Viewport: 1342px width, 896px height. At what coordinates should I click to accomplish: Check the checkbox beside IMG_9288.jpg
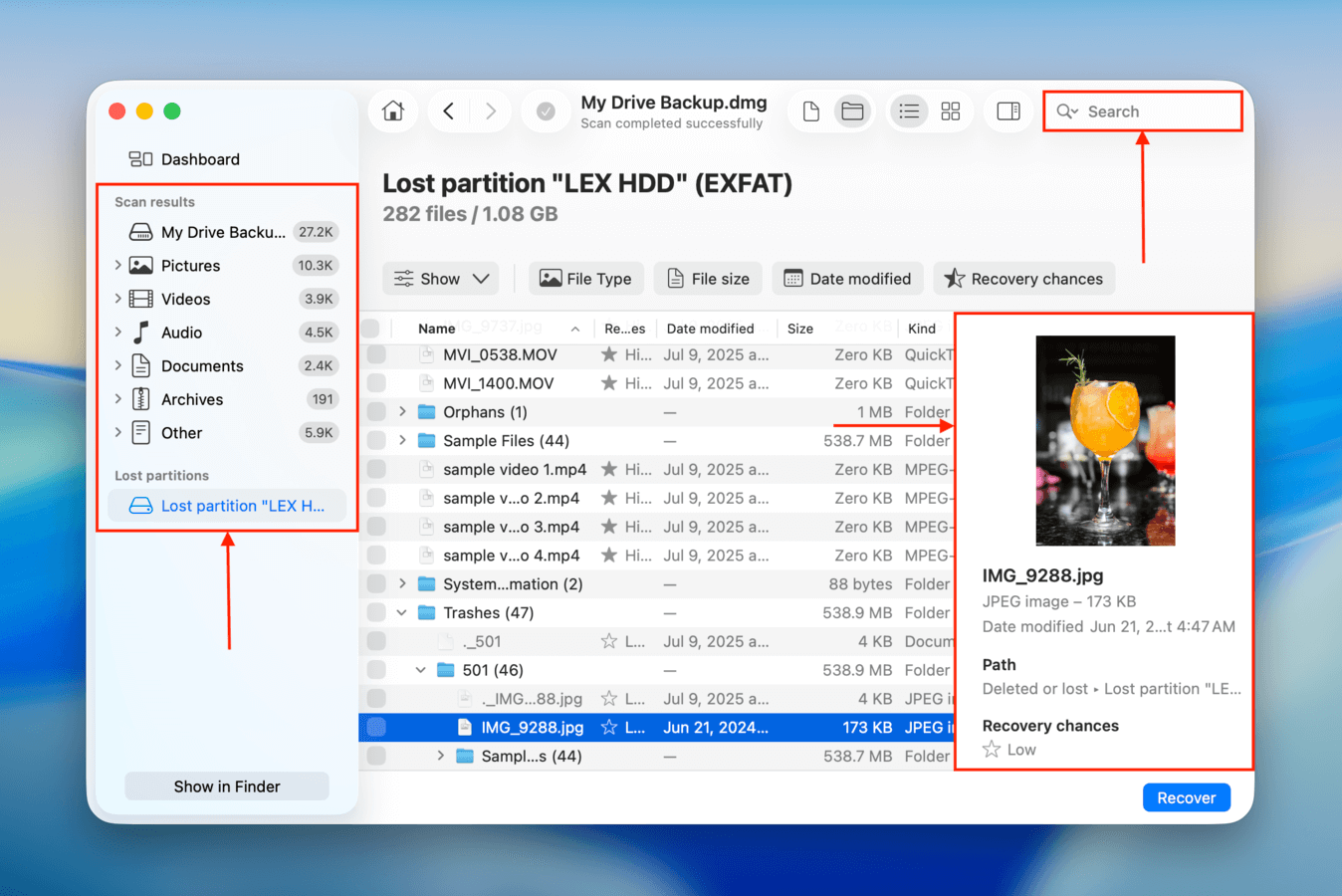375,727
